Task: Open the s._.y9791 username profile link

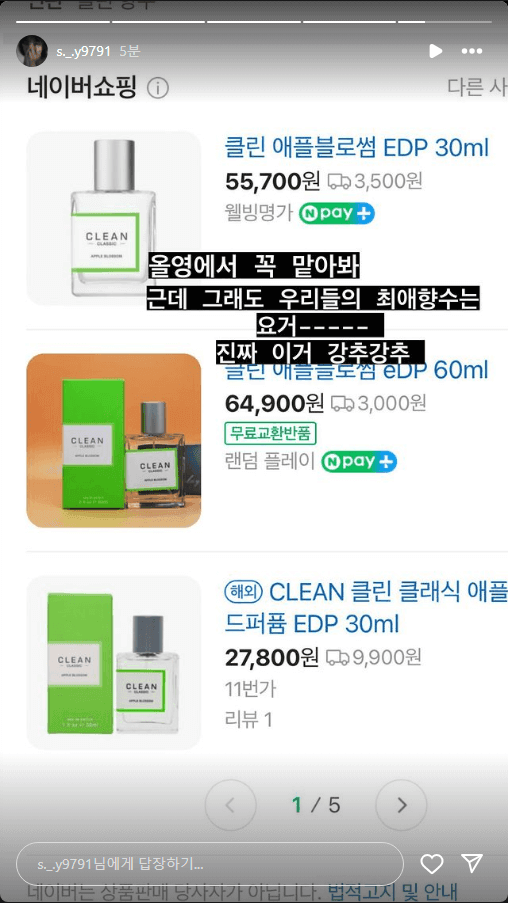Action: 84,51
